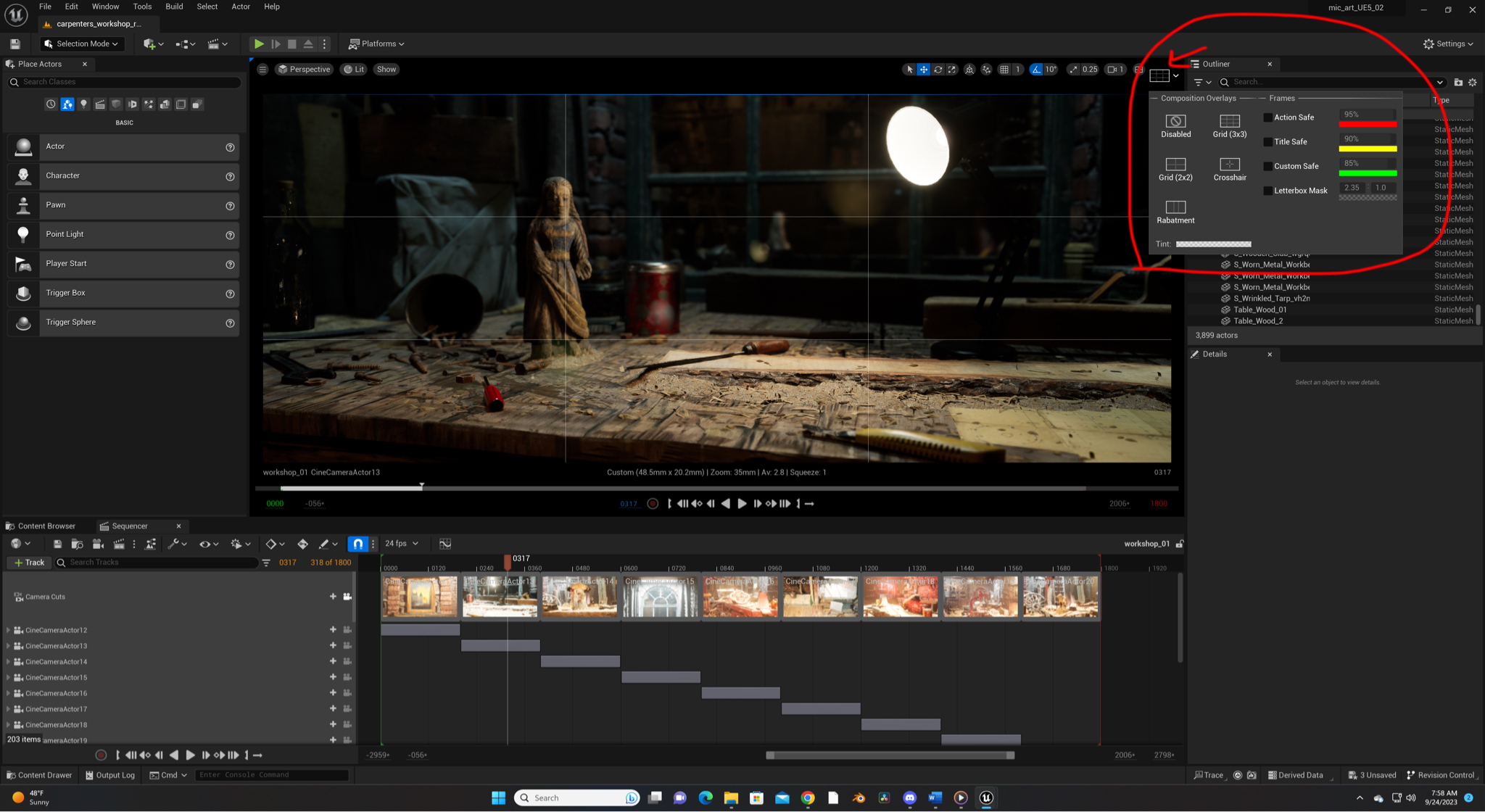Click the CineCameraActor15 camera cut thumbnail
This screenshot has height=812, width=1485.
point(660,597)
